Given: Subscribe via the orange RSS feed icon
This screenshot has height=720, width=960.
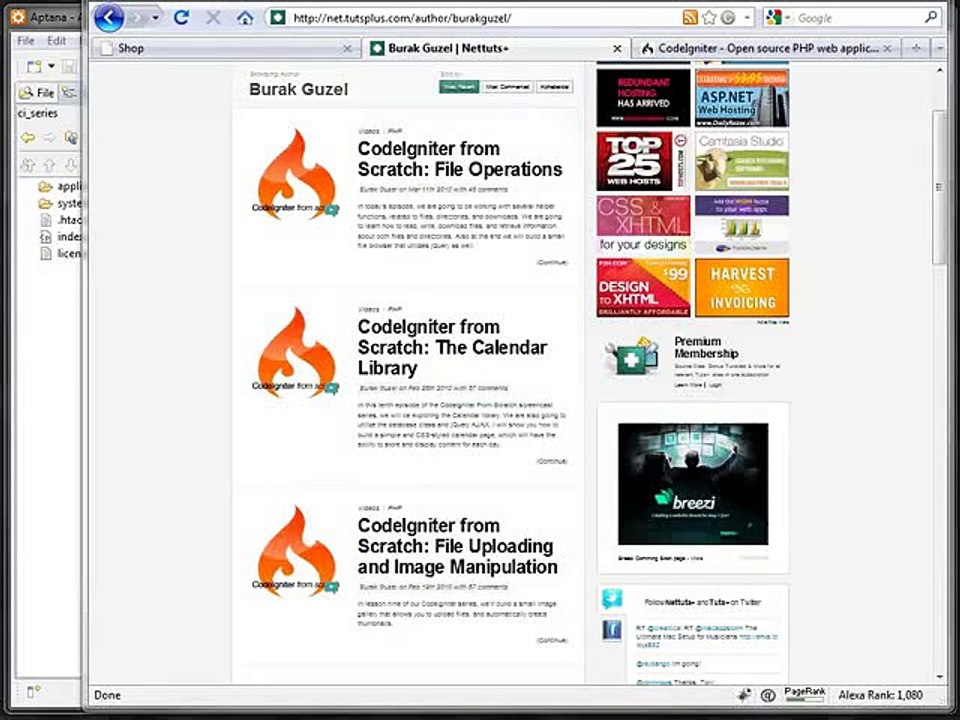Looking at the screenshot, I should 690,18.
